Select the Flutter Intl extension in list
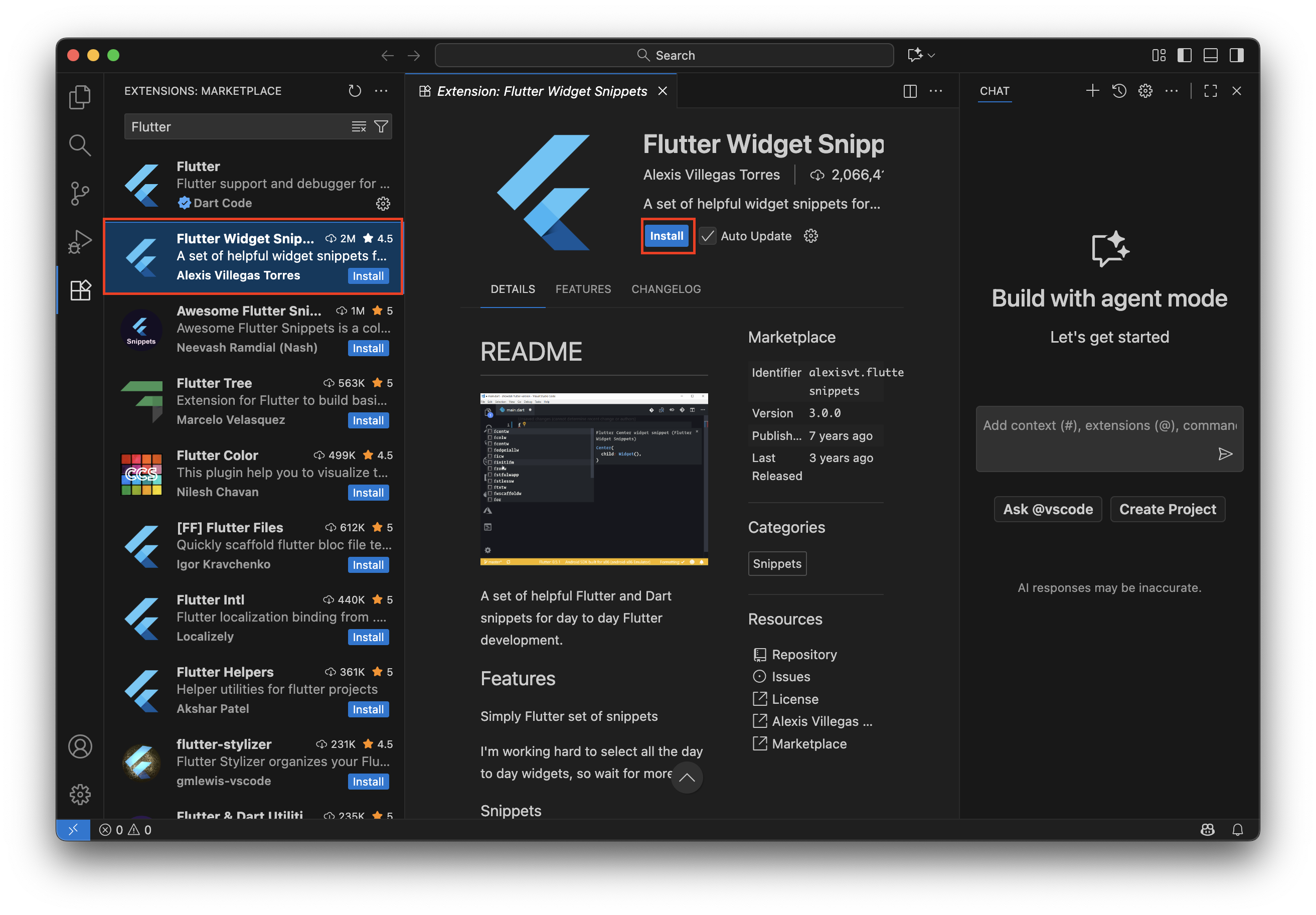 pos(254,618)
